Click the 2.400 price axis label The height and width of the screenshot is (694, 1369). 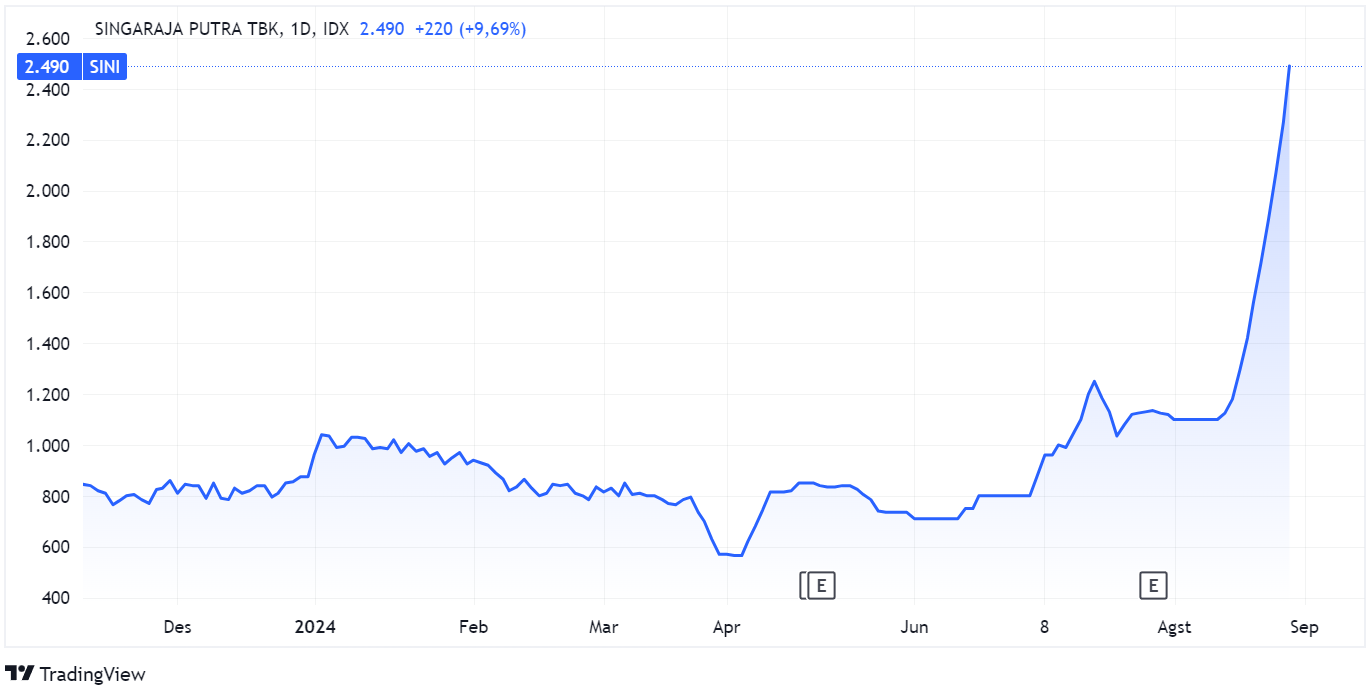point(48,90)
